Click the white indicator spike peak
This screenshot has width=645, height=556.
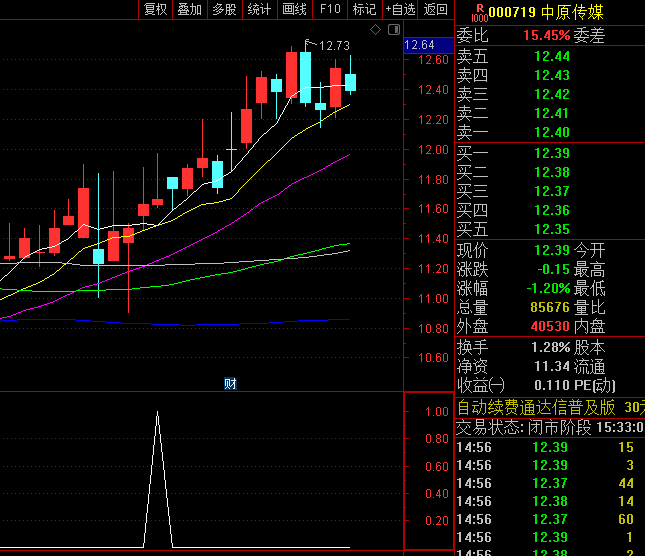point(158,412)
